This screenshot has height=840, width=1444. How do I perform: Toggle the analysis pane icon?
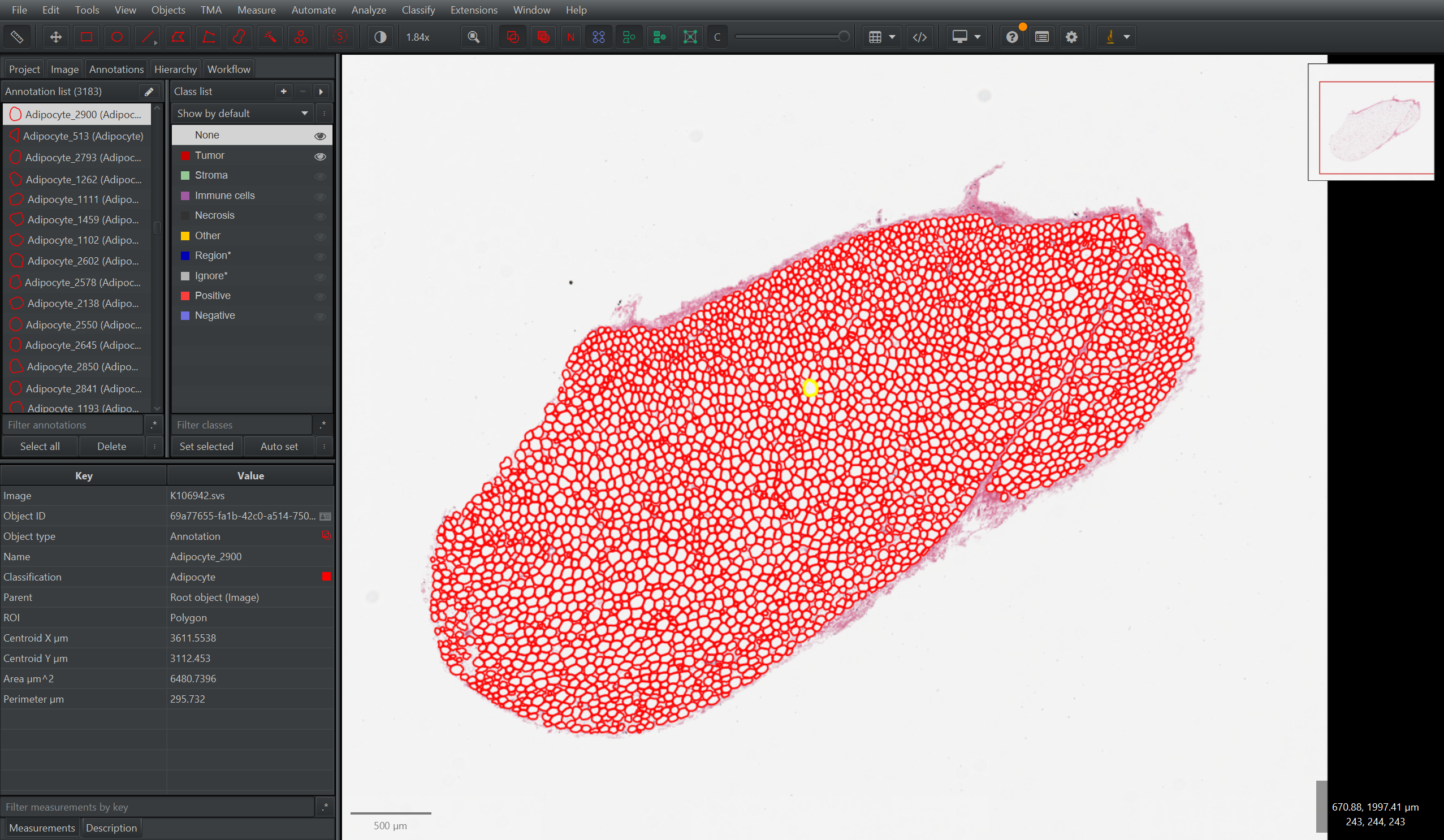pos(16,37)
